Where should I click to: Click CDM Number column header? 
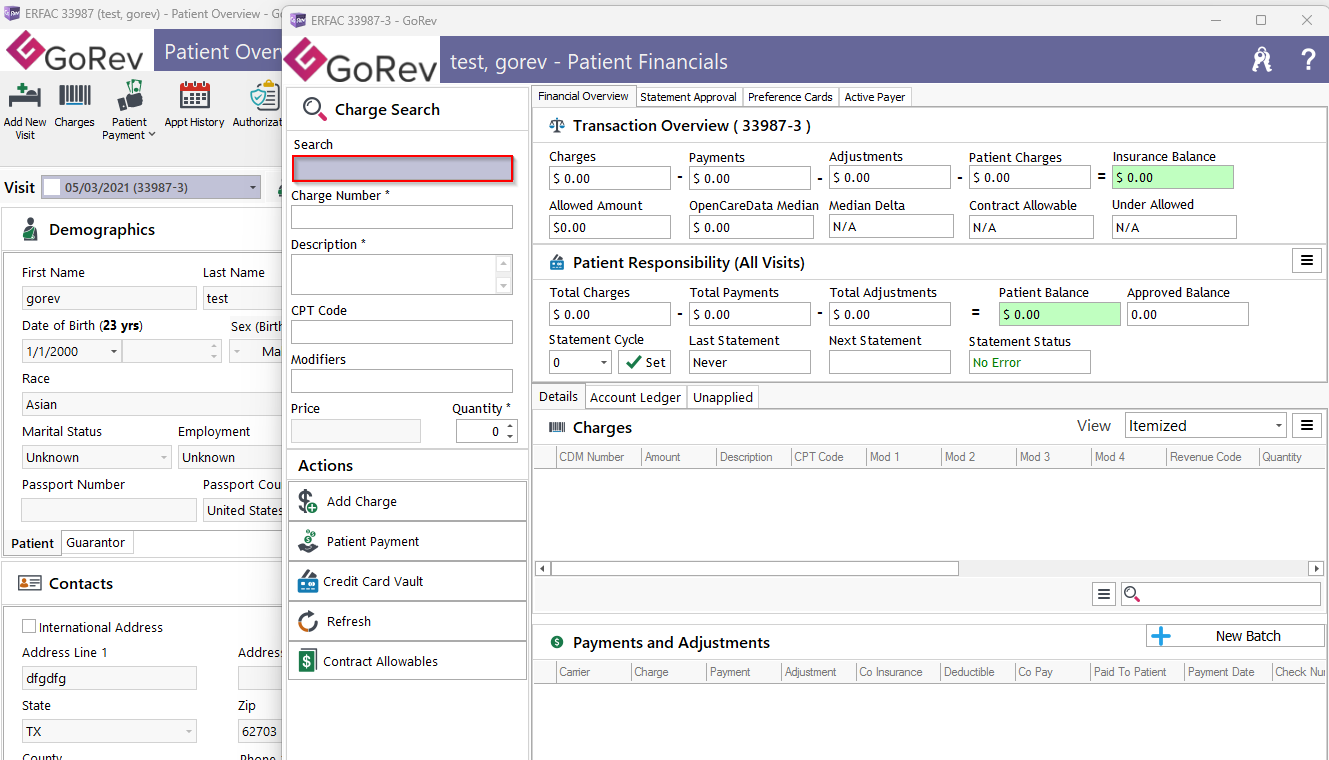point(591,457)
